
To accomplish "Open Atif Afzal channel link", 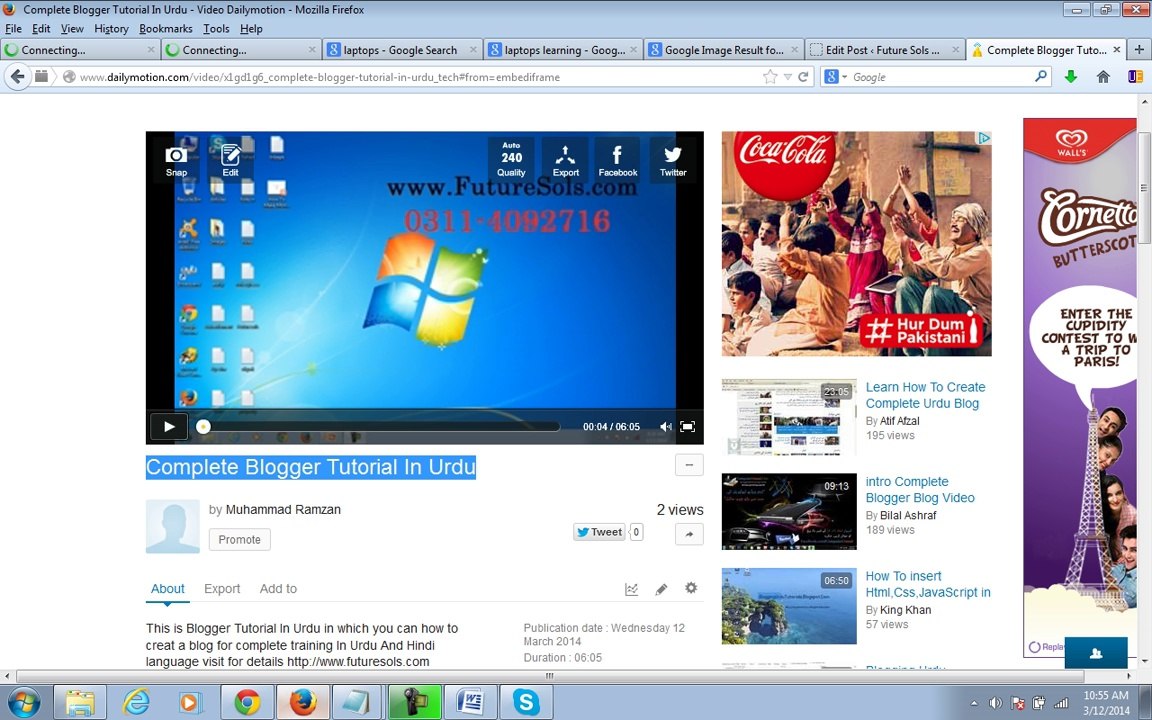I will point(899,421).
